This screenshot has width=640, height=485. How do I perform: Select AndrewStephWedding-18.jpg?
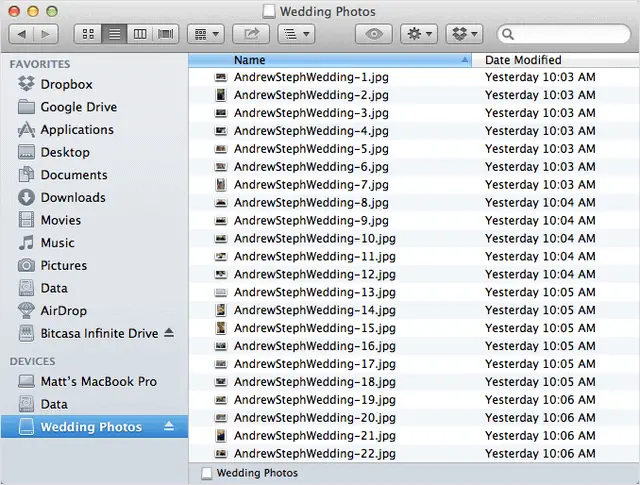click(x=414, y=382)
